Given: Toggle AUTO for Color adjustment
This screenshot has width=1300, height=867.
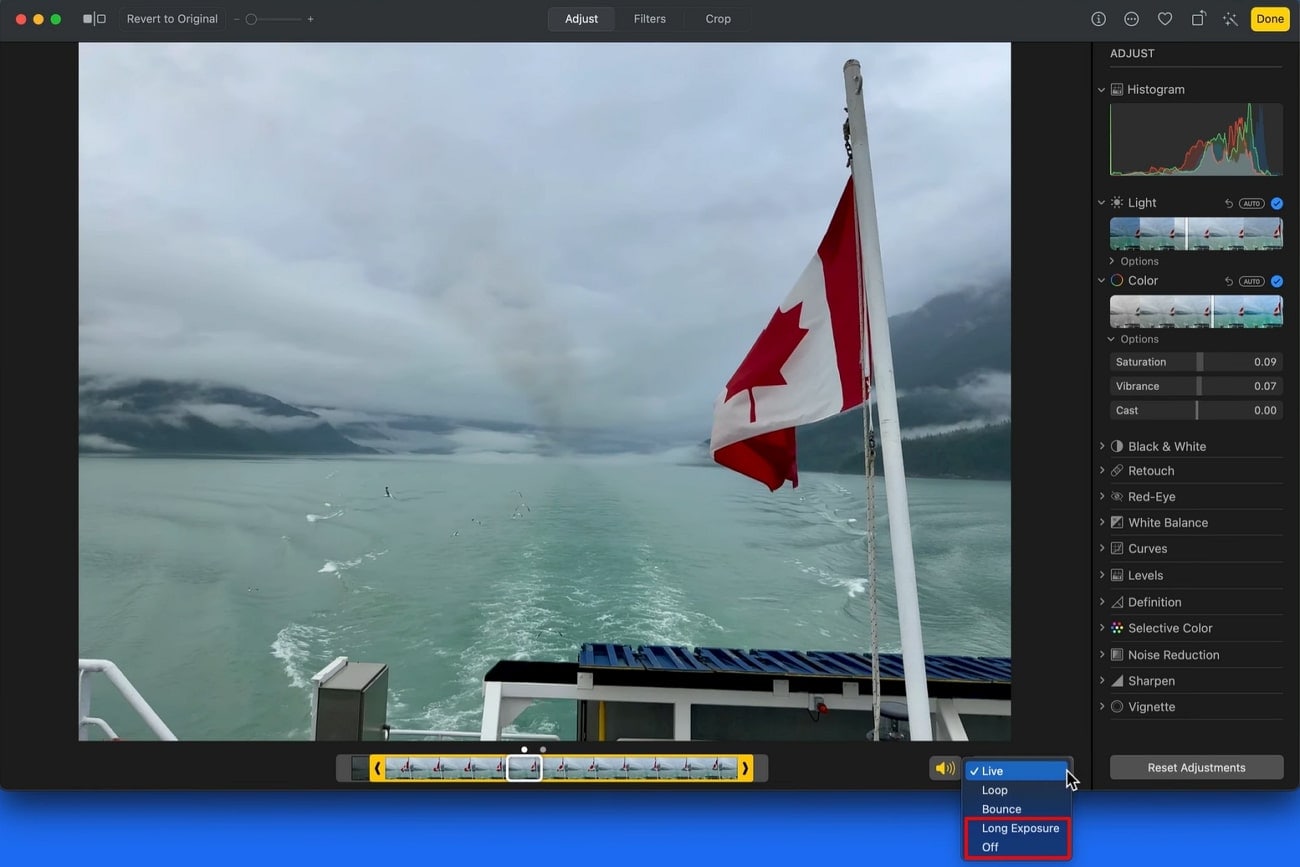Looking at the screenshot, I should [x=1252, y=281].
